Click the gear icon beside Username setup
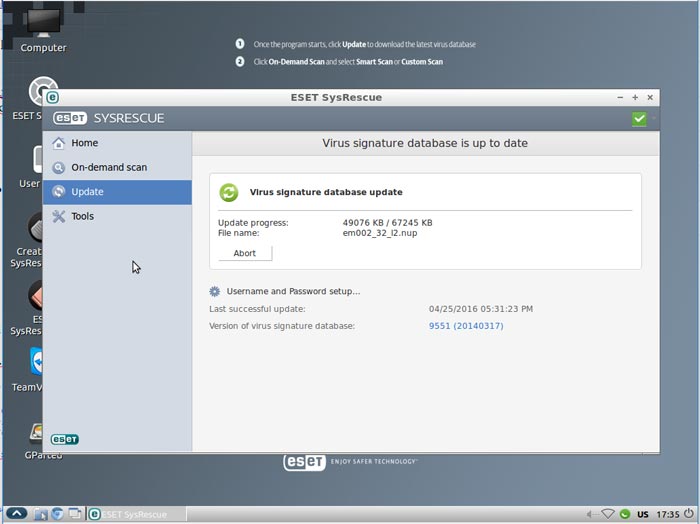The width and height of the screenshot is (700, 524). coord(215,291)
